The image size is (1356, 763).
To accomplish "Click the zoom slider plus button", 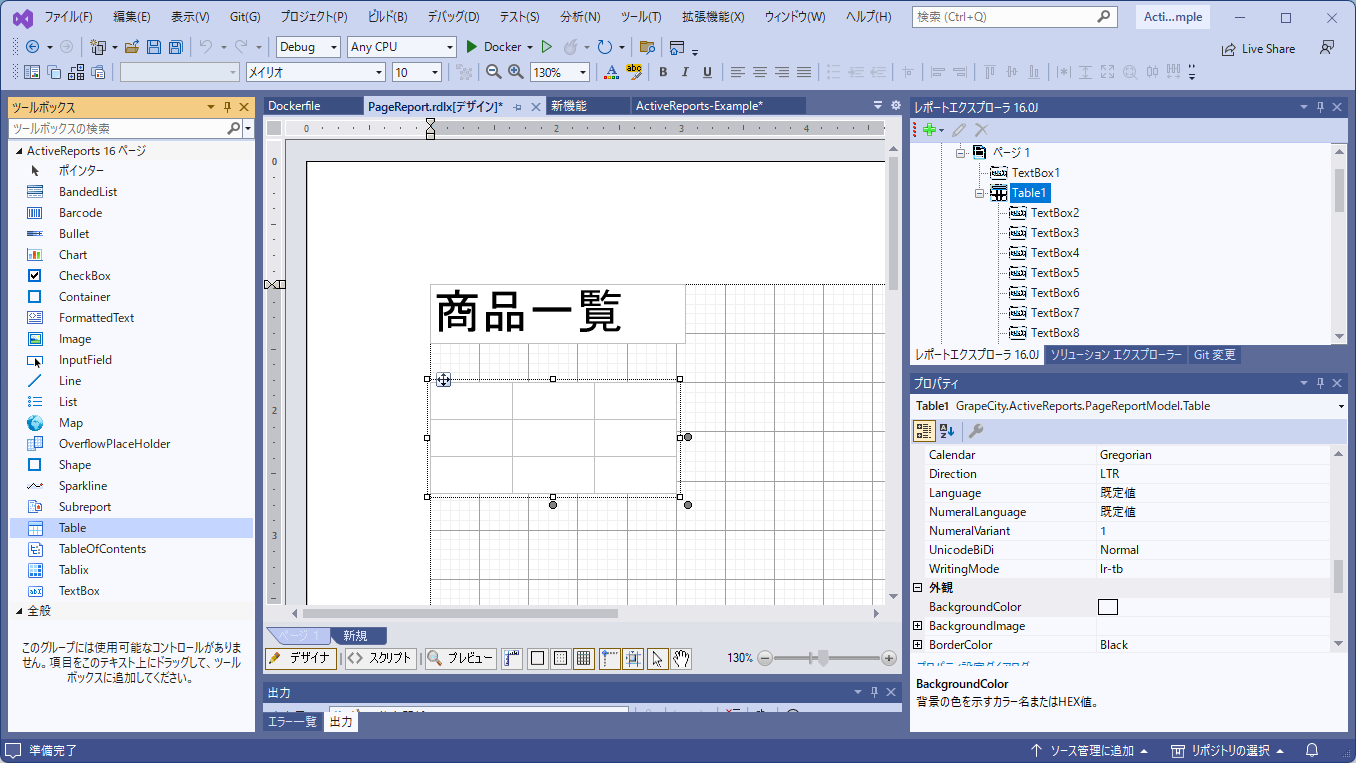I will [889, 658].
